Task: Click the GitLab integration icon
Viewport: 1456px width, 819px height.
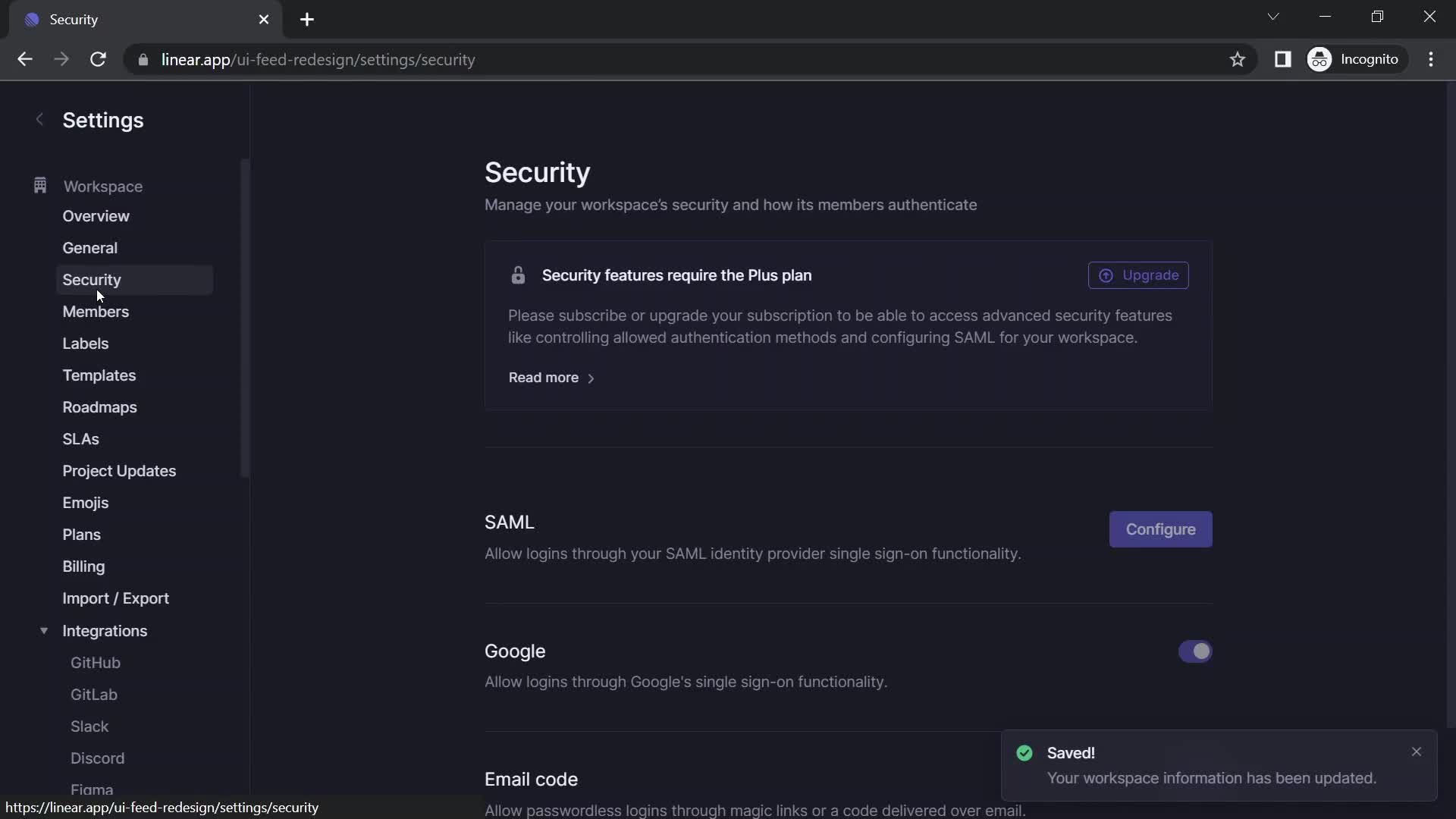Action: click(93, 694)
